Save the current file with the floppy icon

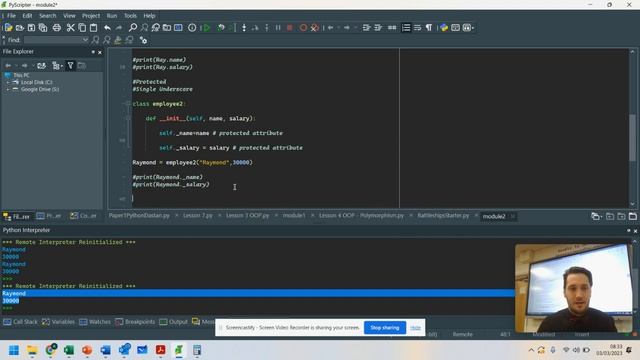click(31, 28)
